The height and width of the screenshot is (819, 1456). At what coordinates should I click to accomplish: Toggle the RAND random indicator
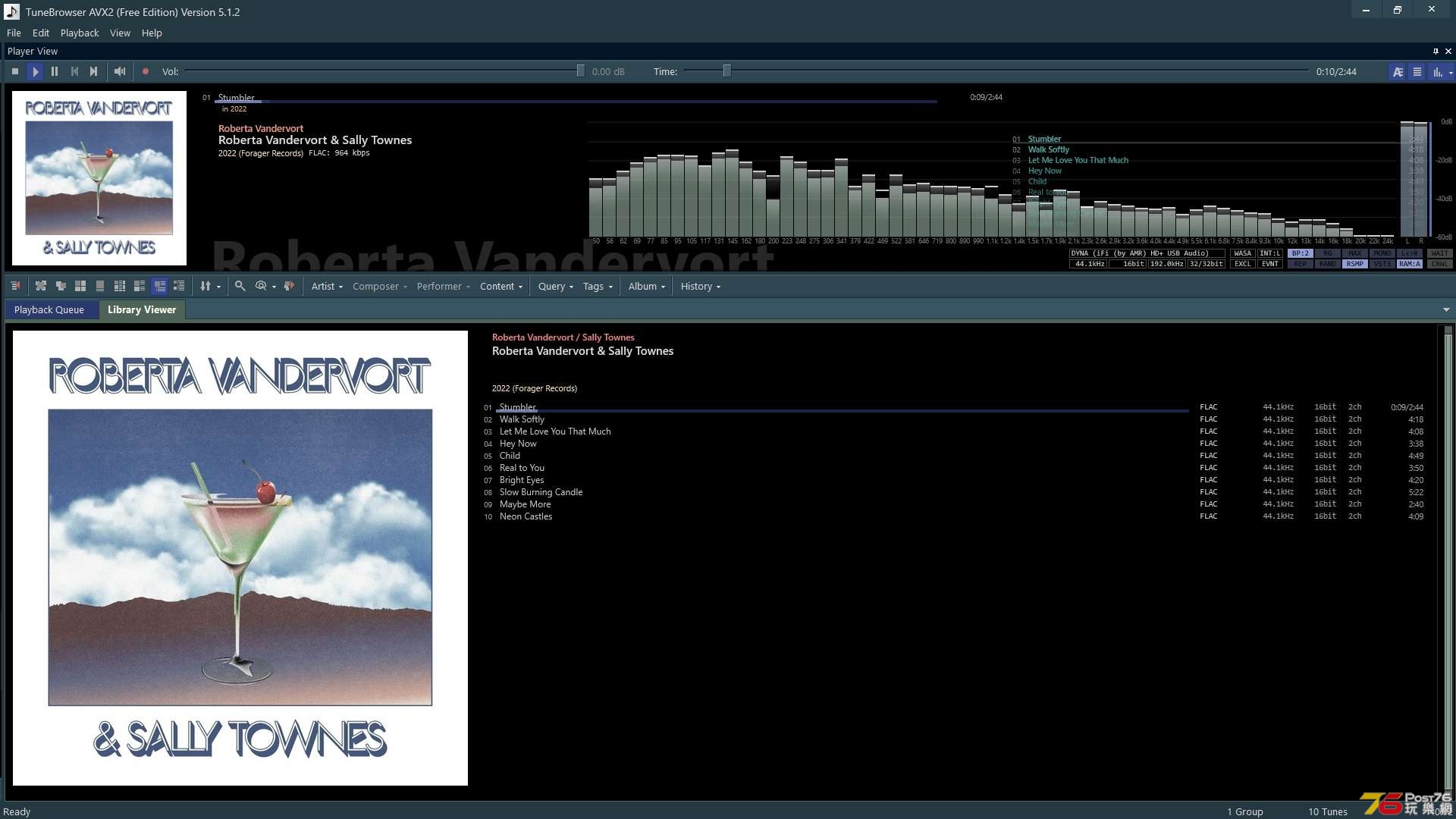tap(1328, 264)
